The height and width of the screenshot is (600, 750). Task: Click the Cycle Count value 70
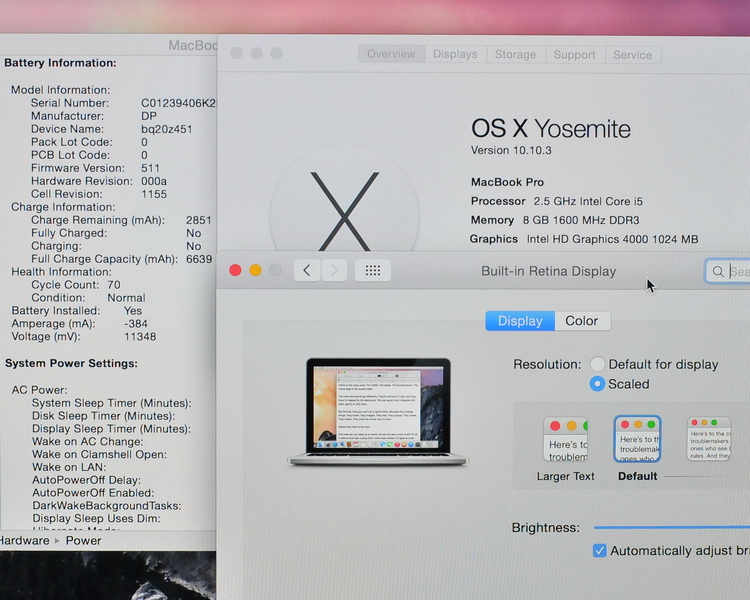[114, 285]
